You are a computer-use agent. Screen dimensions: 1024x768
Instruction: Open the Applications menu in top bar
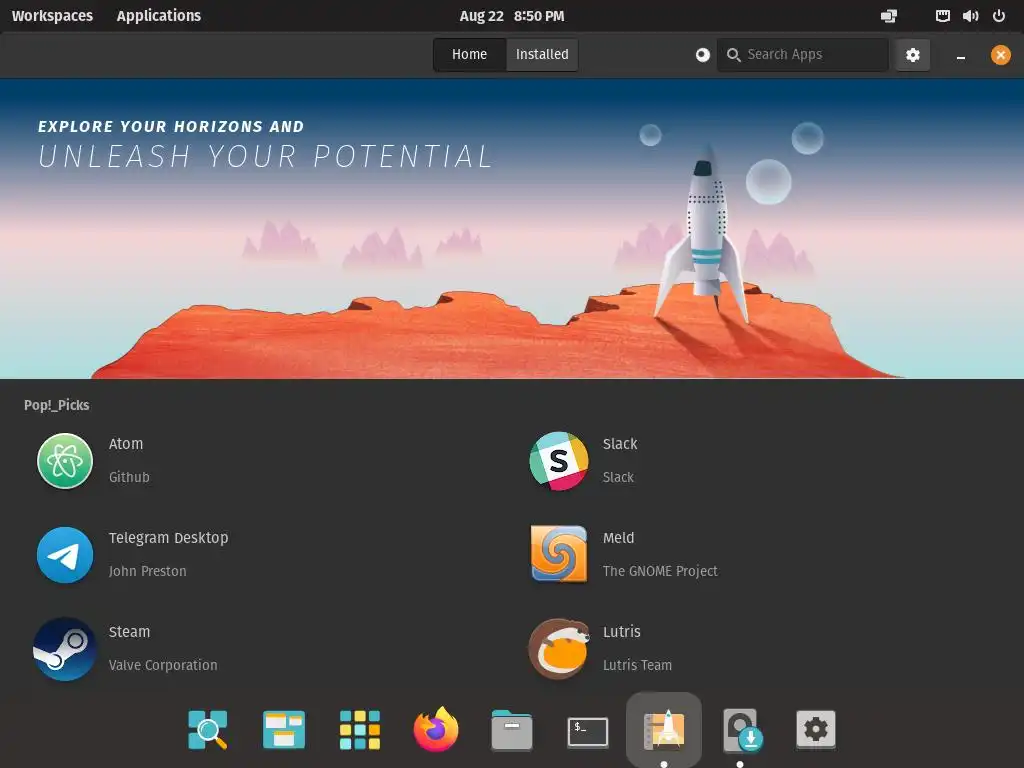[159, 16]
